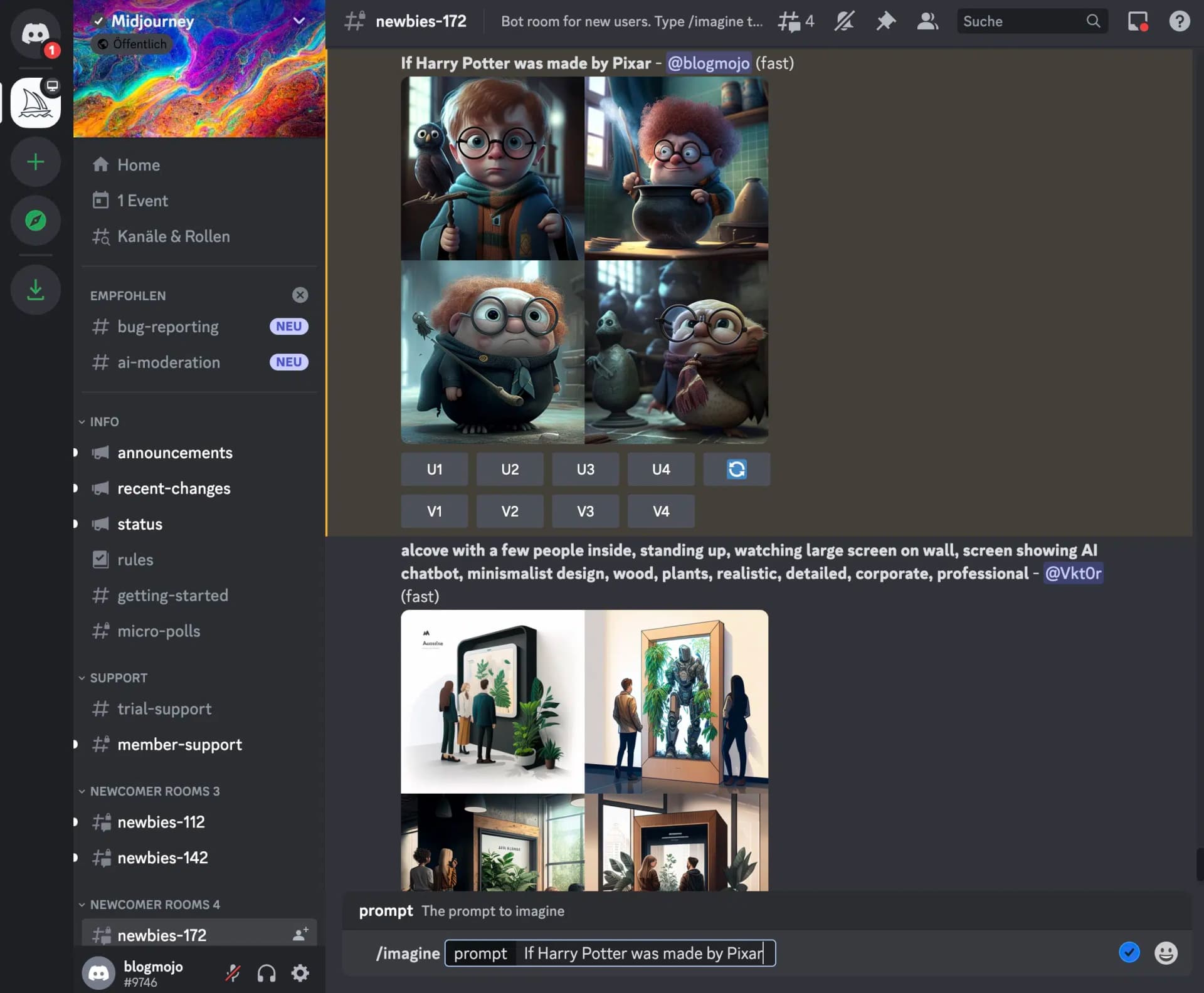Viewport: 1204px width, 993px height.
Task: Deafen audio with the headphone icon
Action: (x=266, y=972)
